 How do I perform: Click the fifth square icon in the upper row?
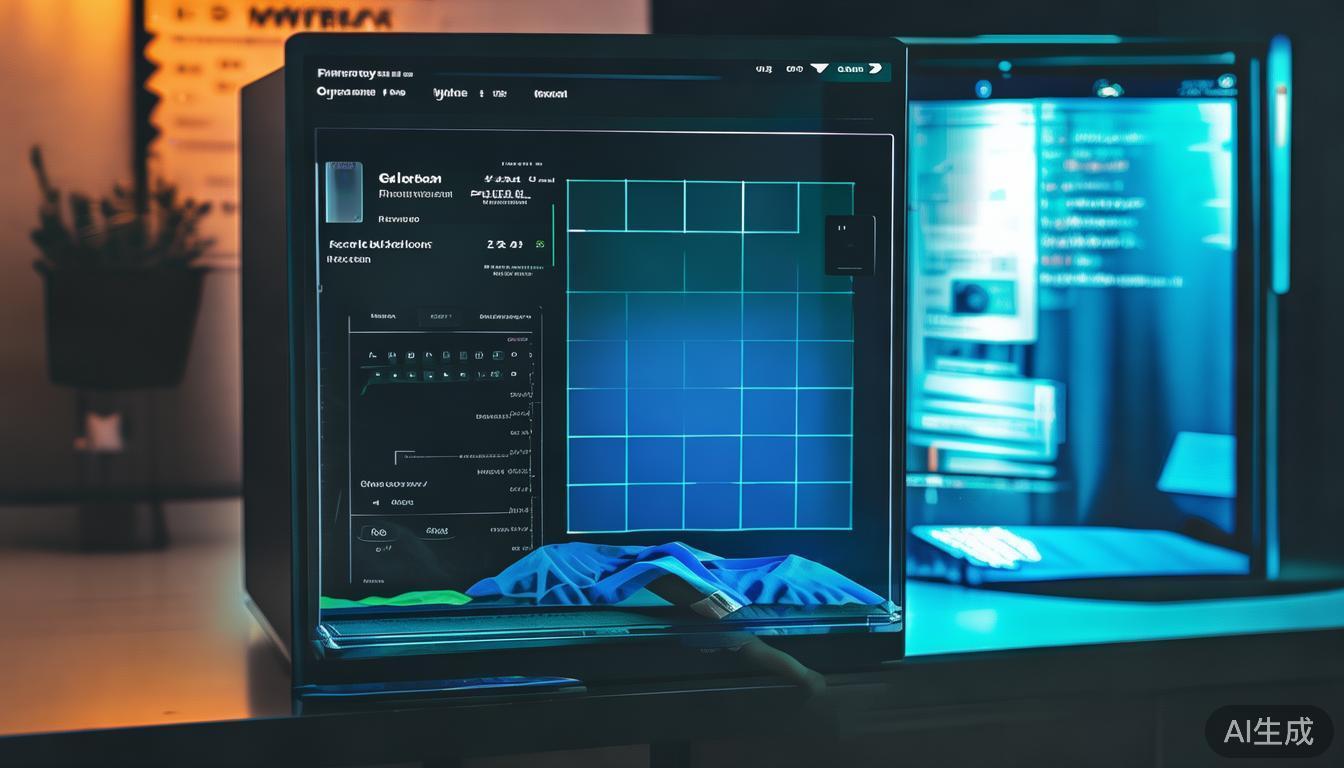(x=445, y=355)
